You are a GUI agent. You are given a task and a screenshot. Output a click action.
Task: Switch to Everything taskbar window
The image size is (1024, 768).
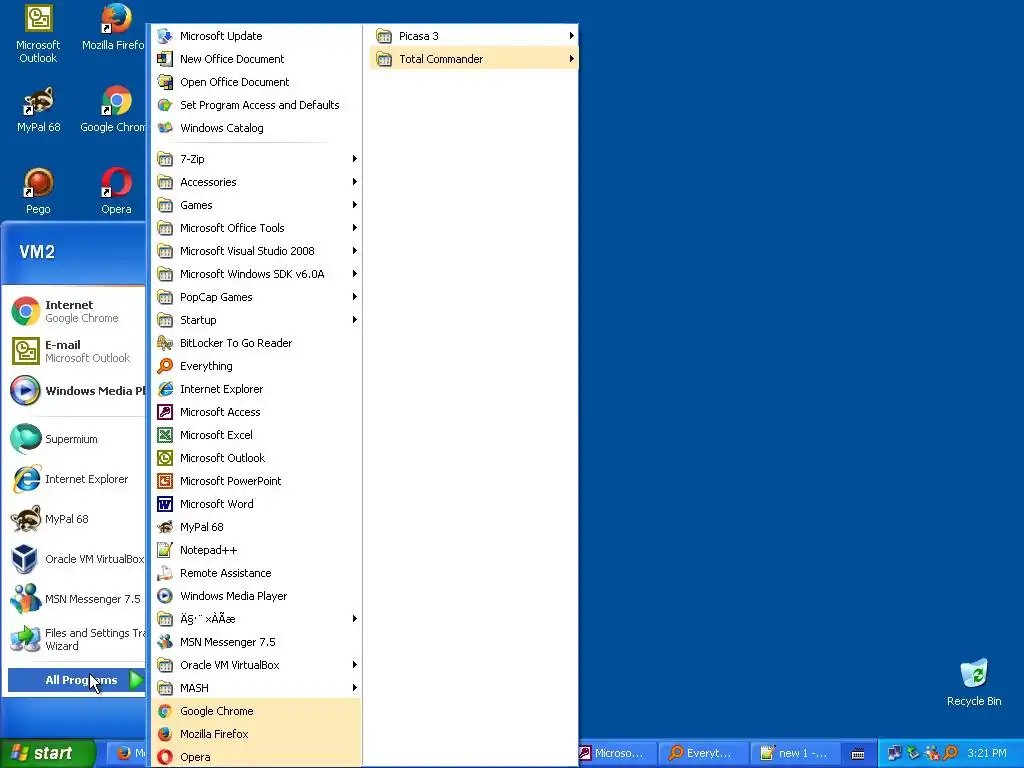point(703,753)
